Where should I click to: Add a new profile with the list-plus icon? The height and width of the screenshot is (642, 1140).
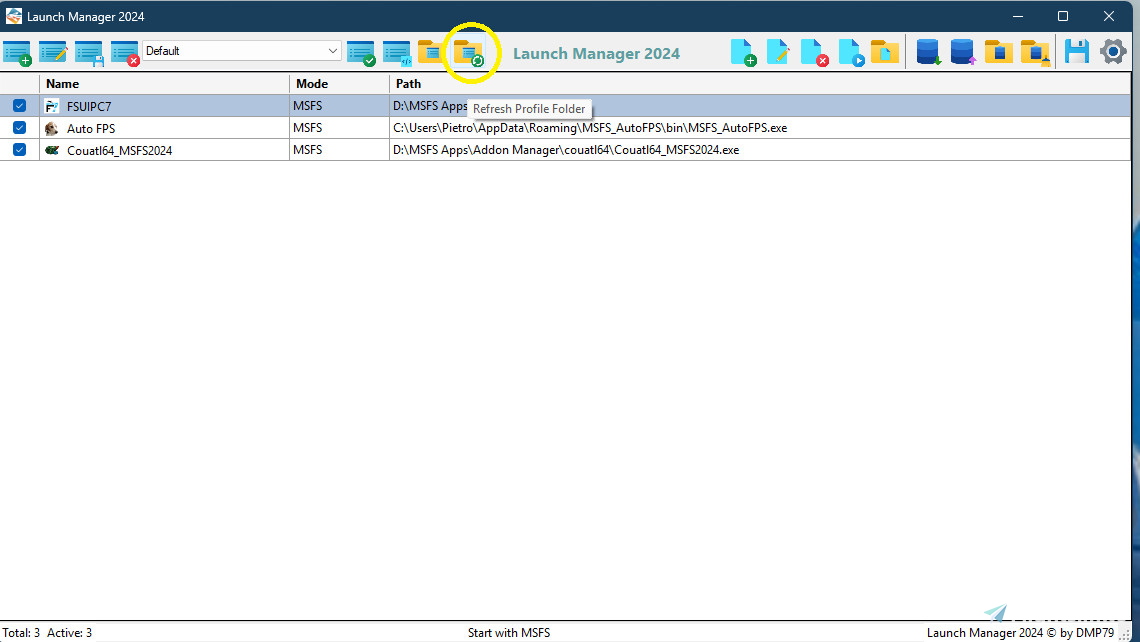click(x=17, y=53)
